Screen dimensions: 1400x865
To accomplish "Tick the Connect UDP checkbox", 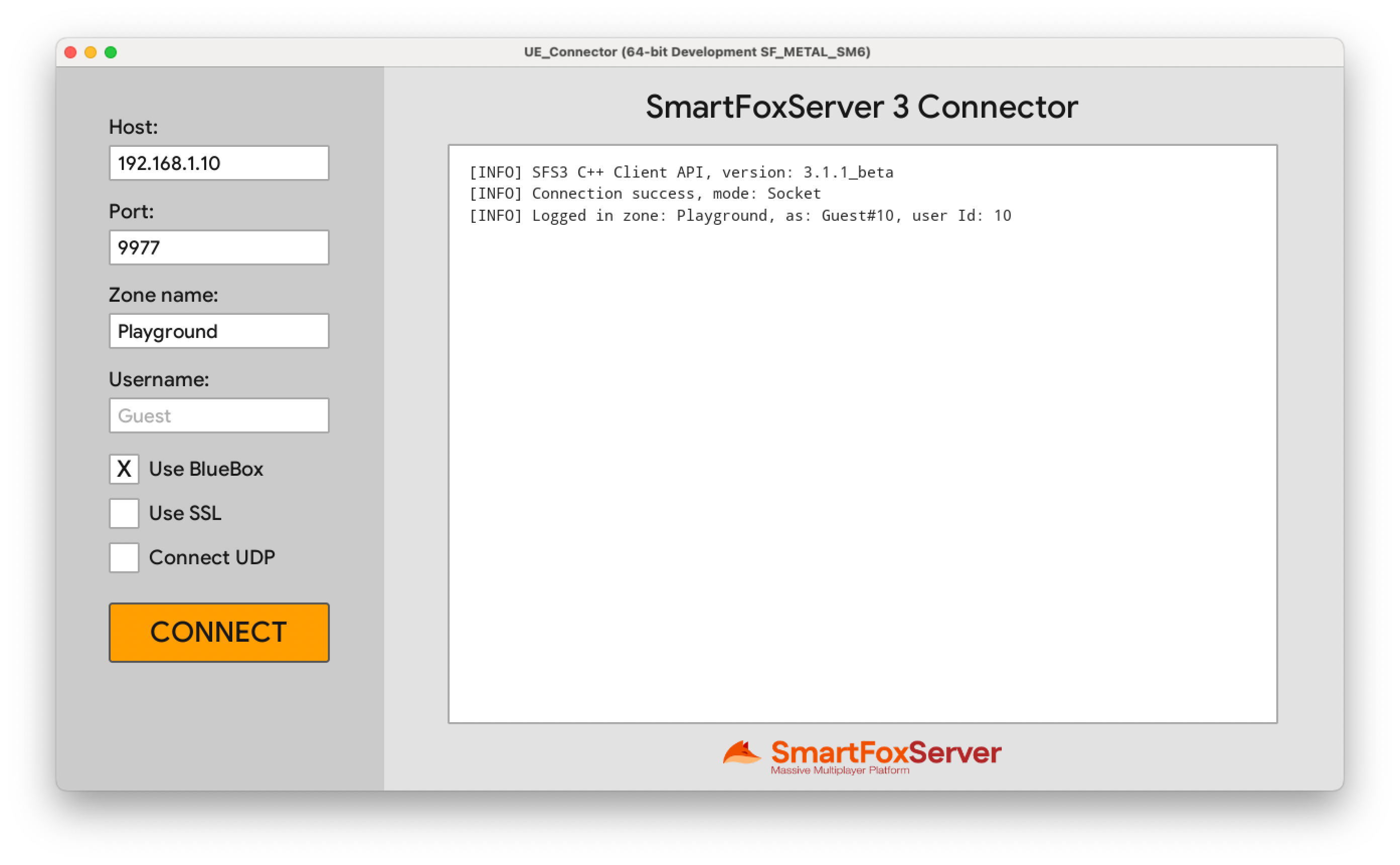I will tap(124, 558).
